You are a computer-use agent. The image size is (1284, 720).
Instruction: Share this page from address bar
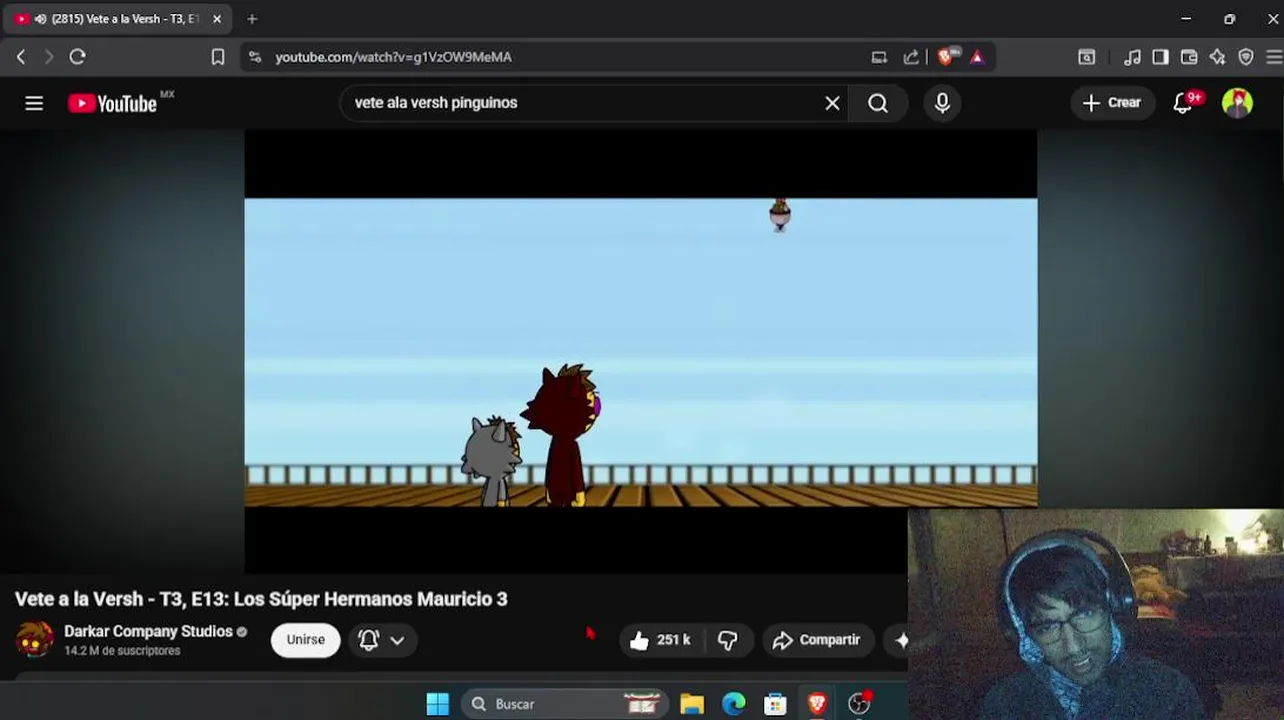pos(911,57)
